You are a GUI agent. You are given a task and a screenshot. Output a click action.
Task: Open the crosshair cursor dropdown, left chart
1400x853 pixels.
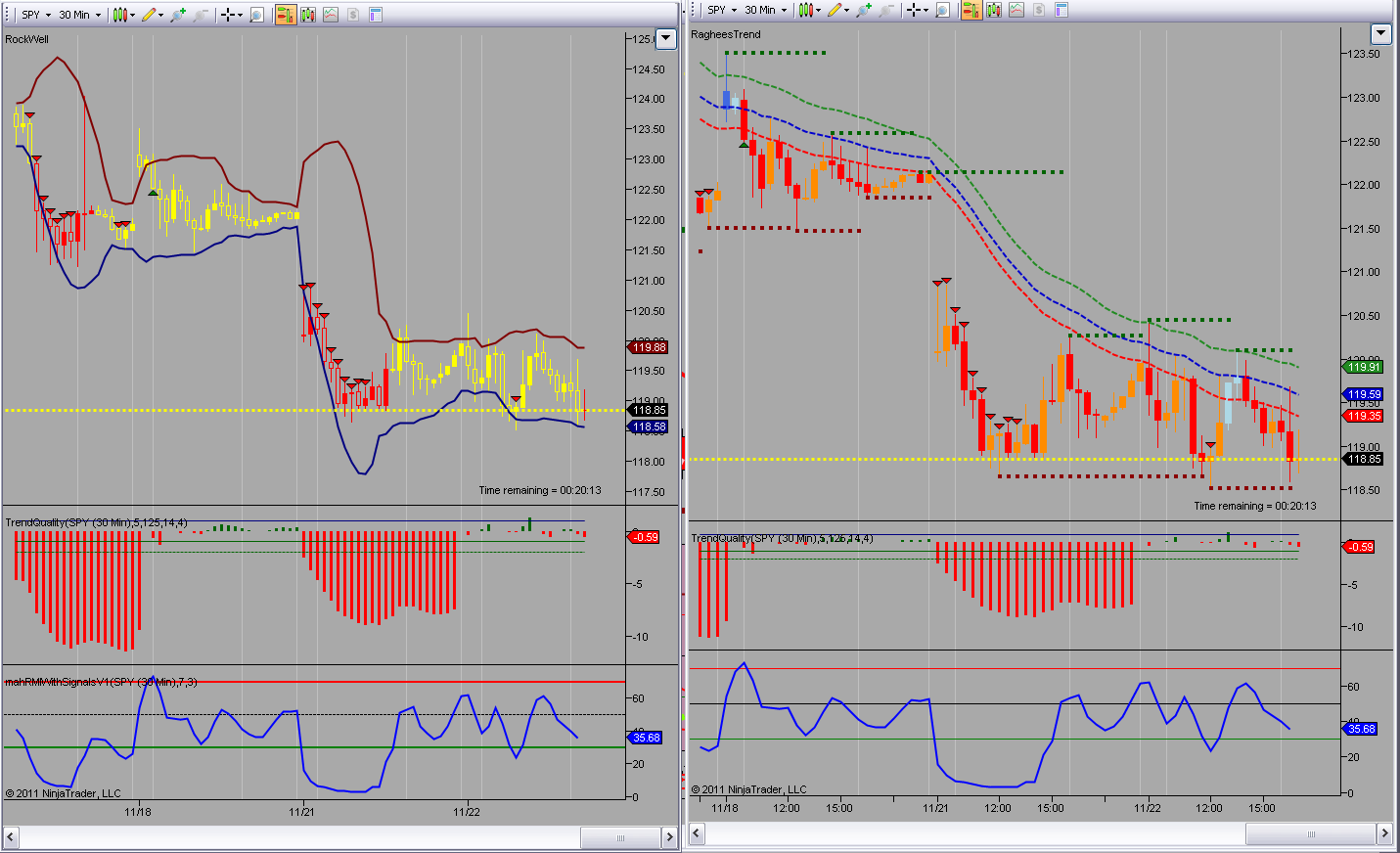[x=231, y=15]
